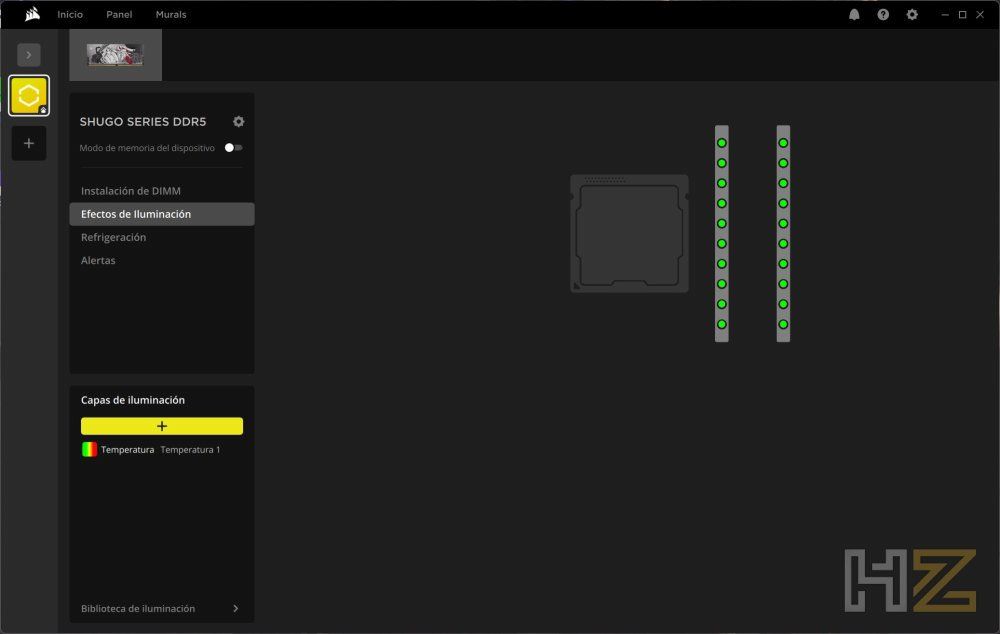Close the iCUE window
The image size is (1000, 634).
[x=980, y=14]
